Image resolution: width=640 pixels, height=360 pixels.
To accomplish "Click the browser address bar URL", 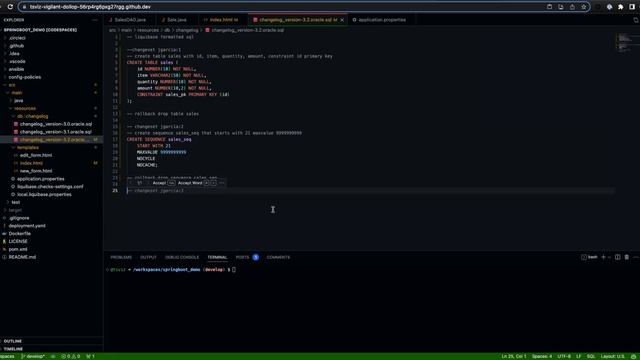I will click(90, 7).
